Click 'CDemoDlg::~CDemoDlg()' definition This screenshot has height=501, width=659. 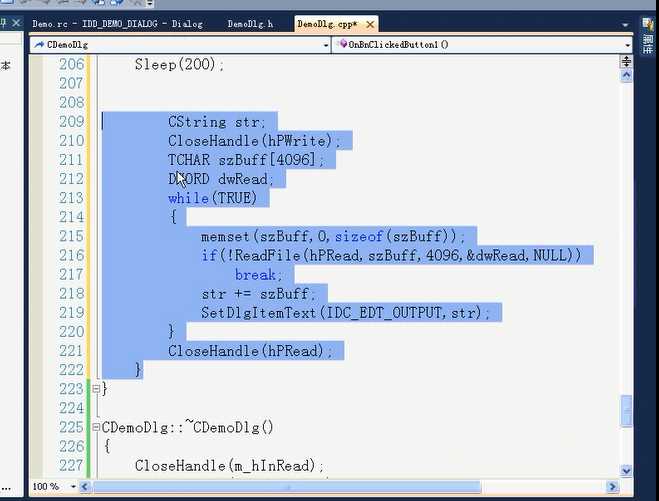tap(187, 427)
